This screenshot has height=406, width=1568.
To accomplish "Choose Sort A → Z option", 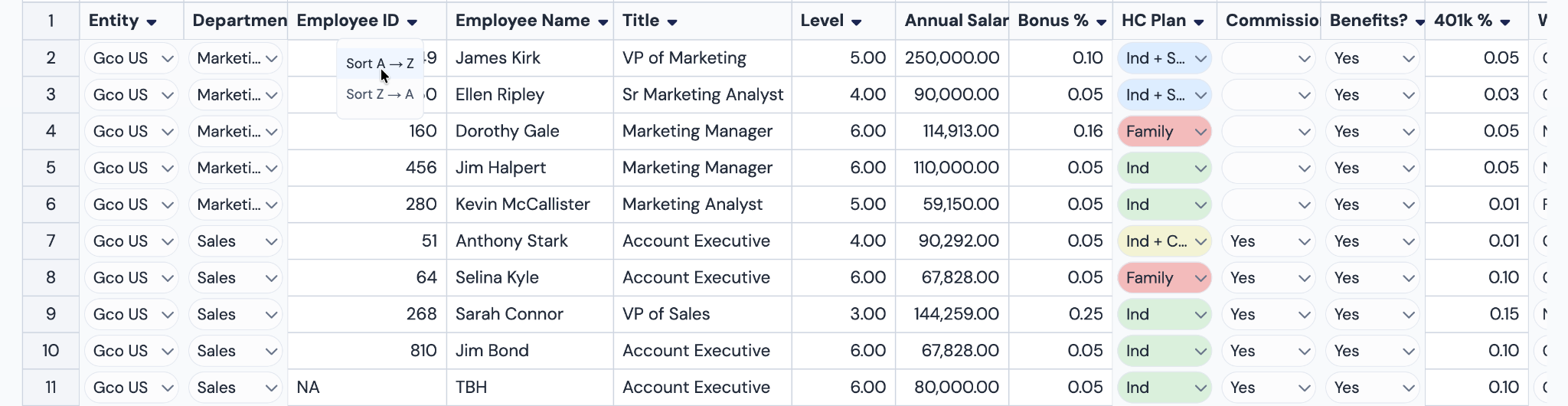I will (x=380, y=64).
